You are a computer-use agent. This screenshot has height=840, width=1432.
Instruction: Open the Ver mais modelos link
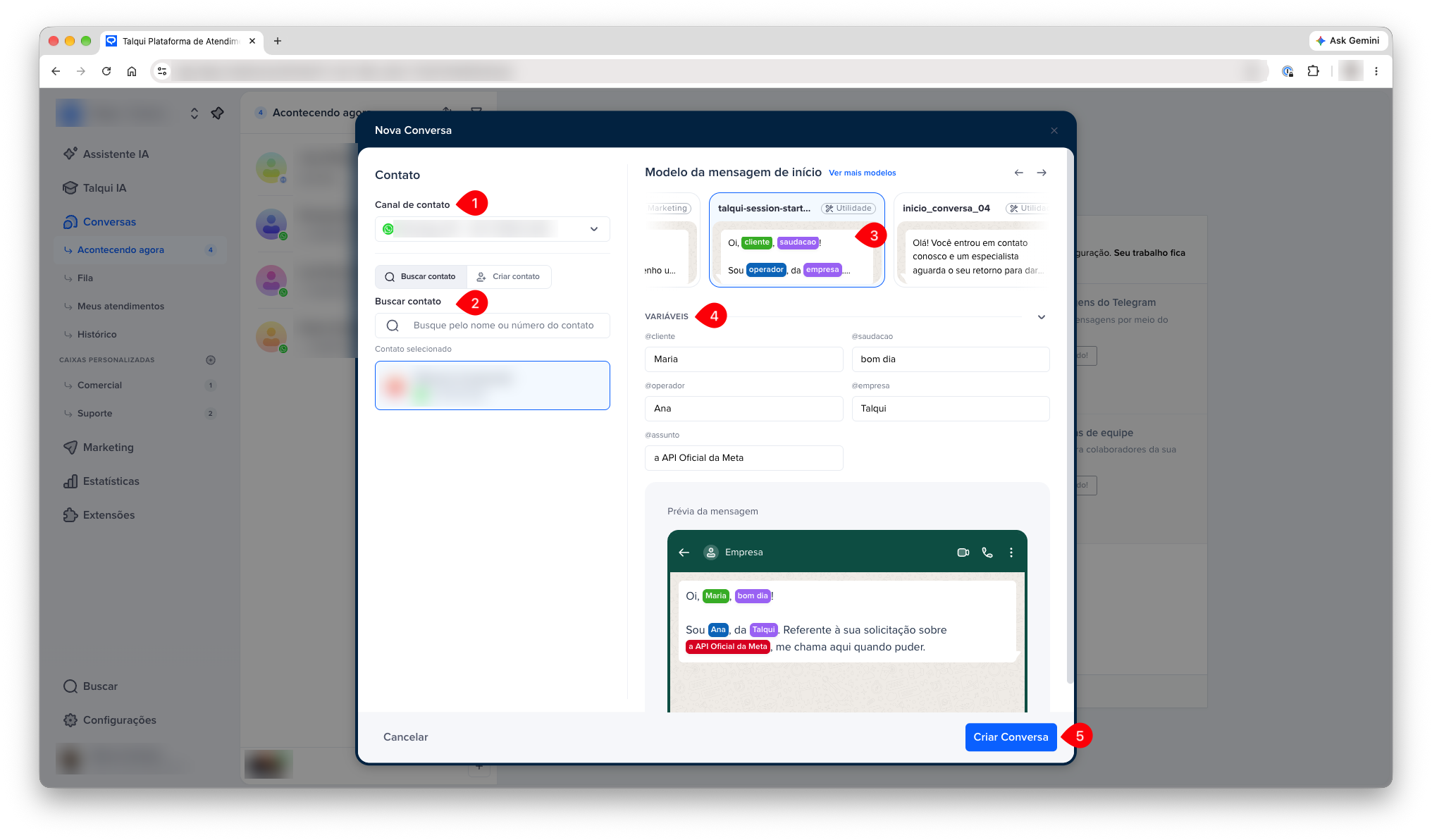[863, 173]
